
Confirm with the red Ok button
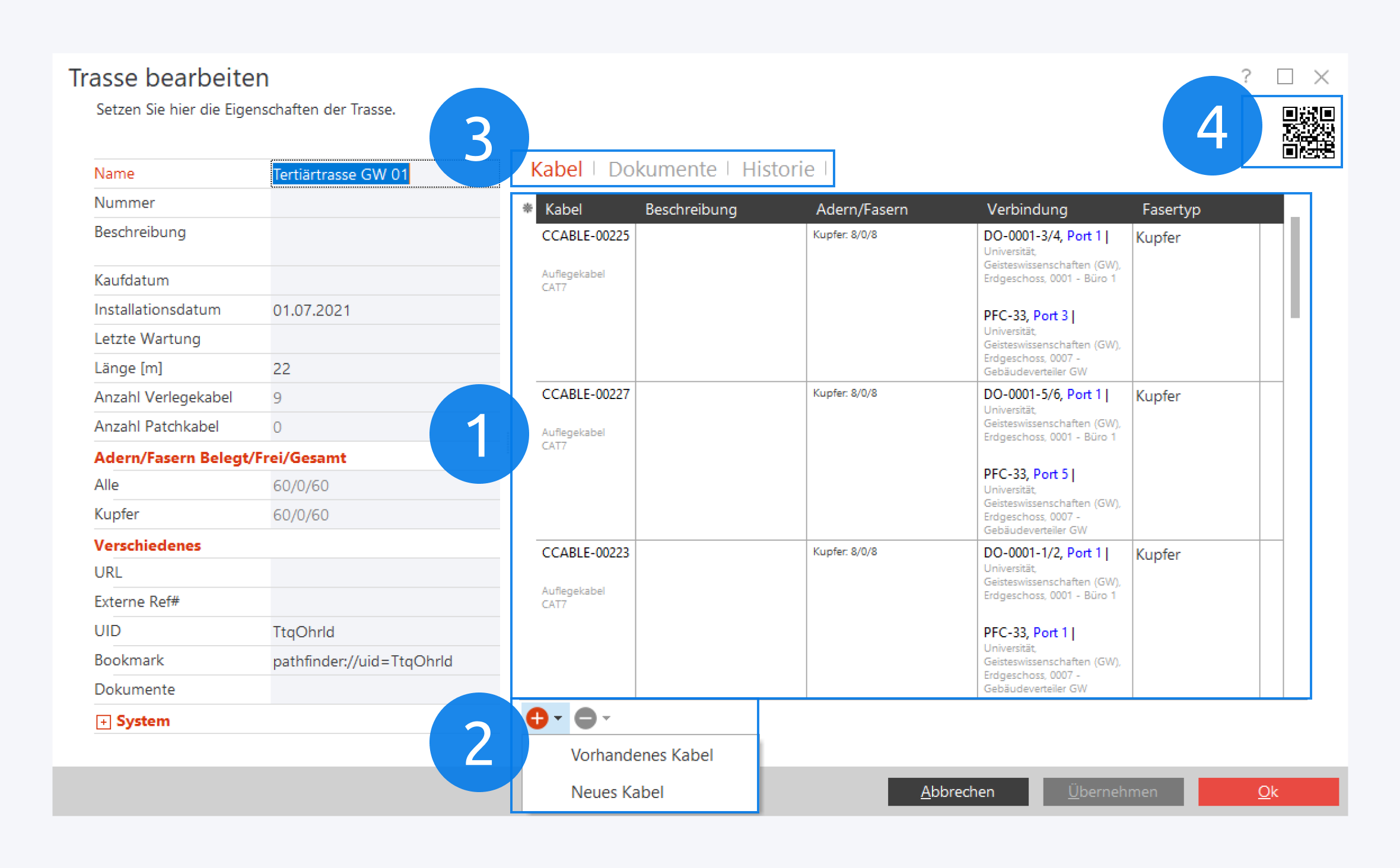point(1268,792)
